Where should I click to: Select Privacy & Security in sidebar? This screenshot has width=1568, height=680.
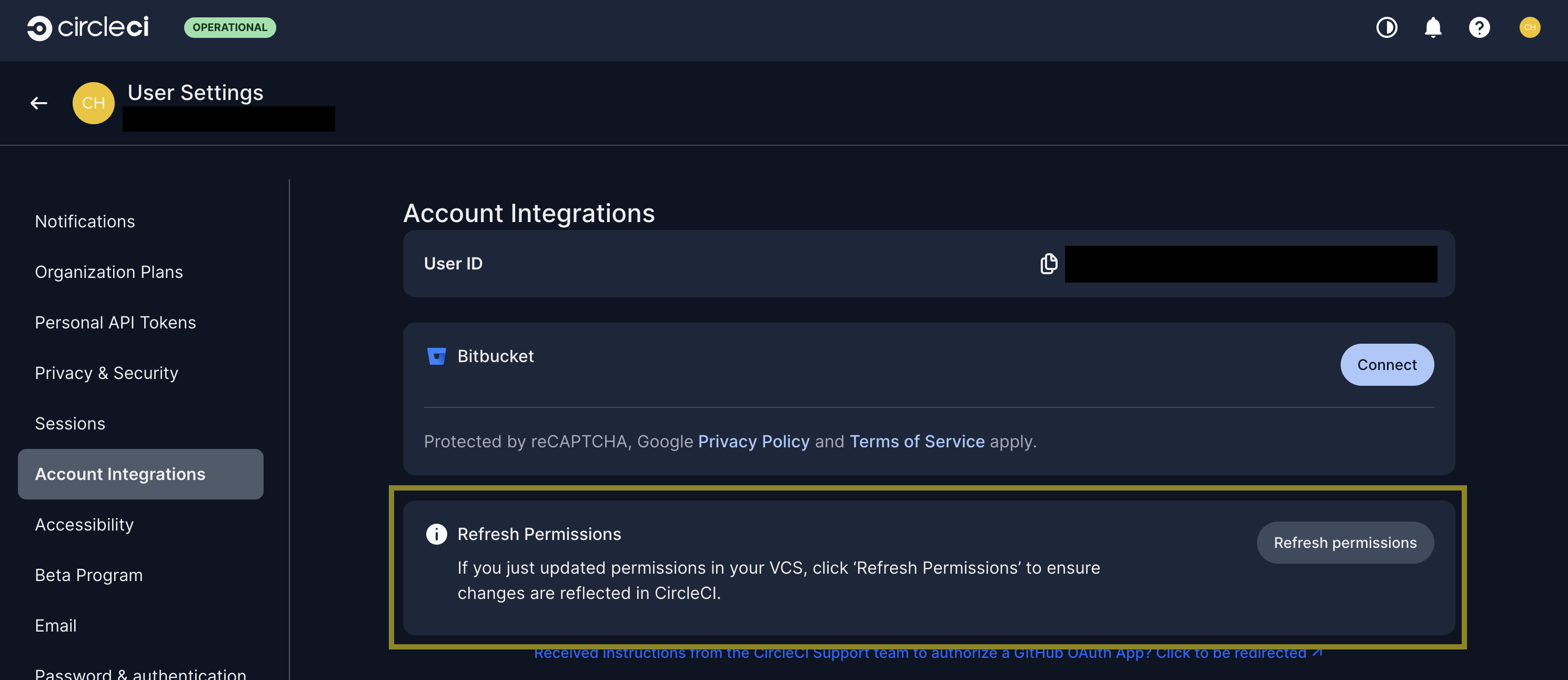point(106,373)
